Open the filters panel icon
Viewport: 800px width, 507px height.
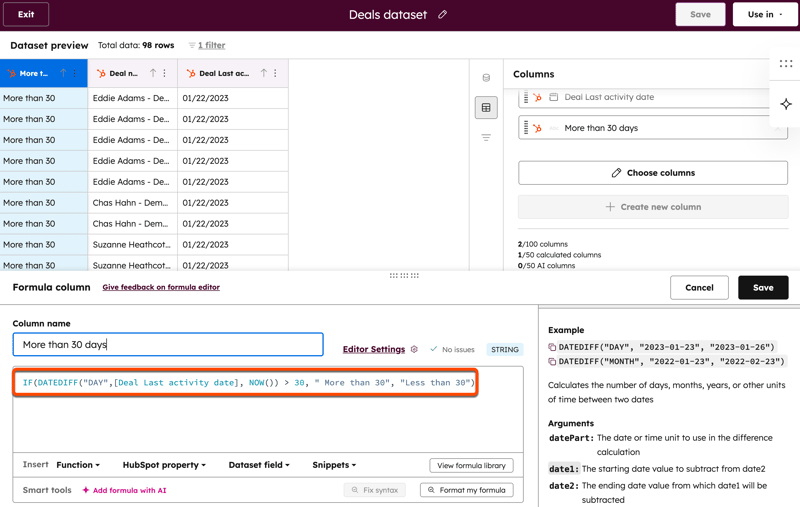coord(486,138)
